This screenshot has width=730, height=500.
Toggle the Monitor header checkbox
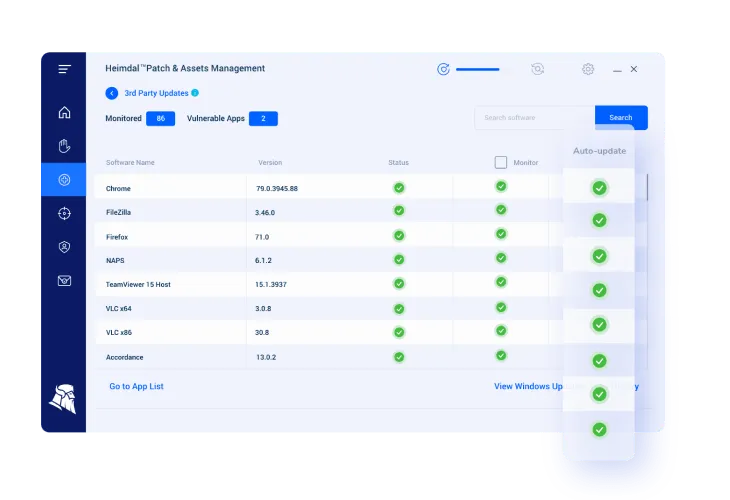(x=500, y=162)
